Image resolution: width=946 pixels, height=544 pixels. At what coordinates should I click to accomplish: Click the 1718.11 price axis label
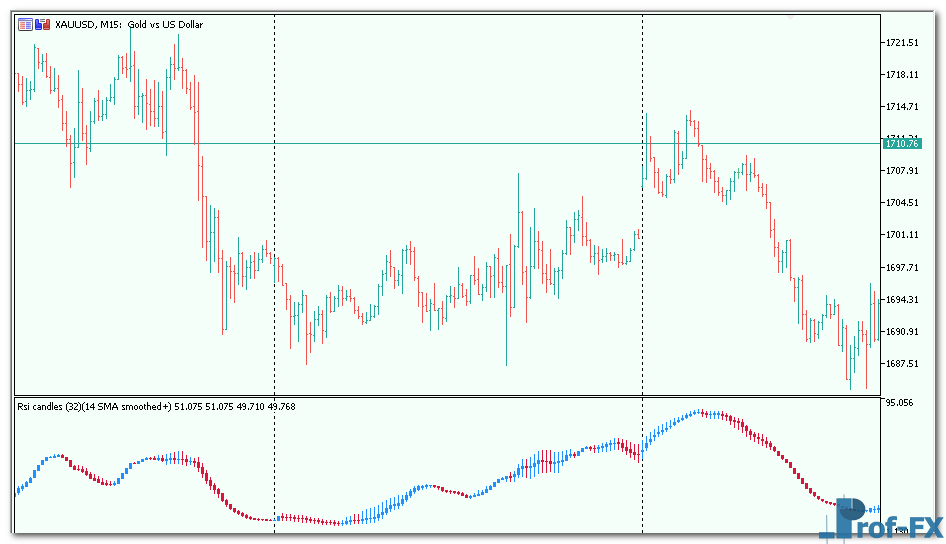902,75
